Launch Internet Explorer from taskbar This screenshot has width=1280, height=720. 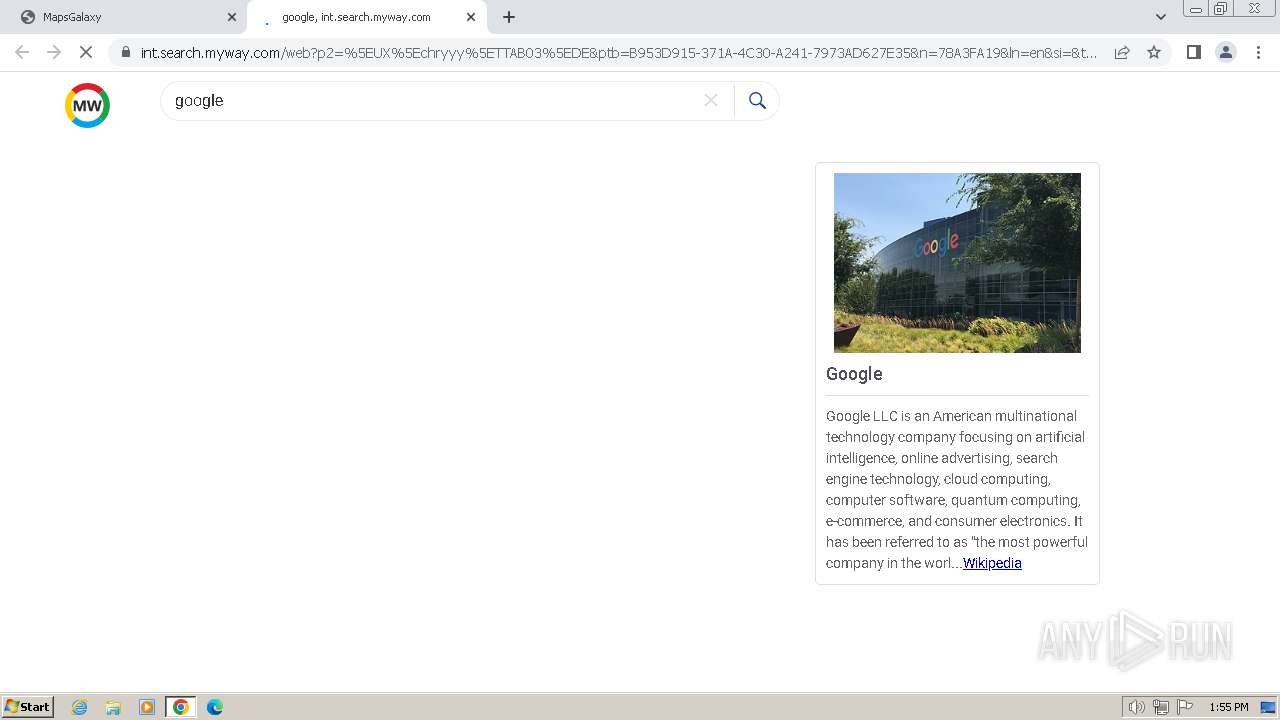point(80,707)
